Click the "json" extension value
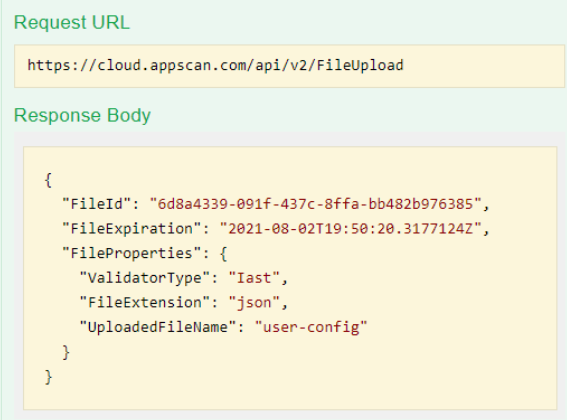The height and width of the screenshot is (420, 567). tap(254, 302)
